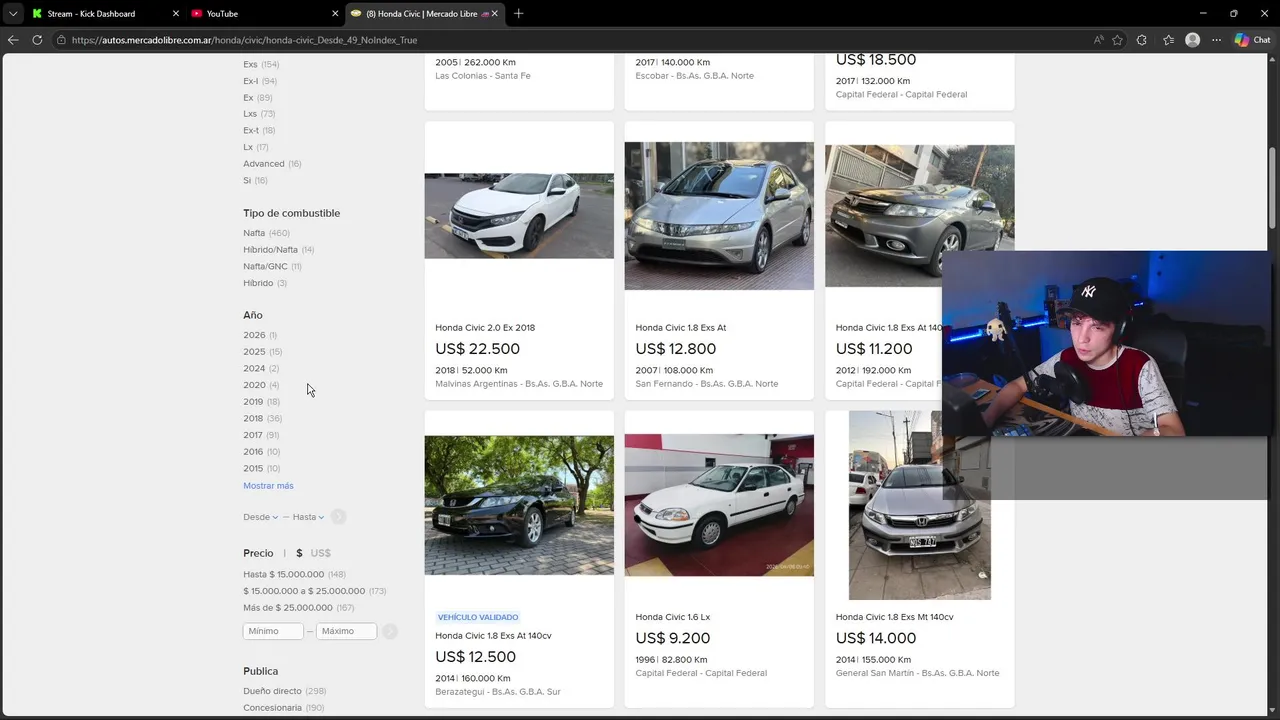Click the Mínimo price input
1280x720 pixels.
(273, 631)
